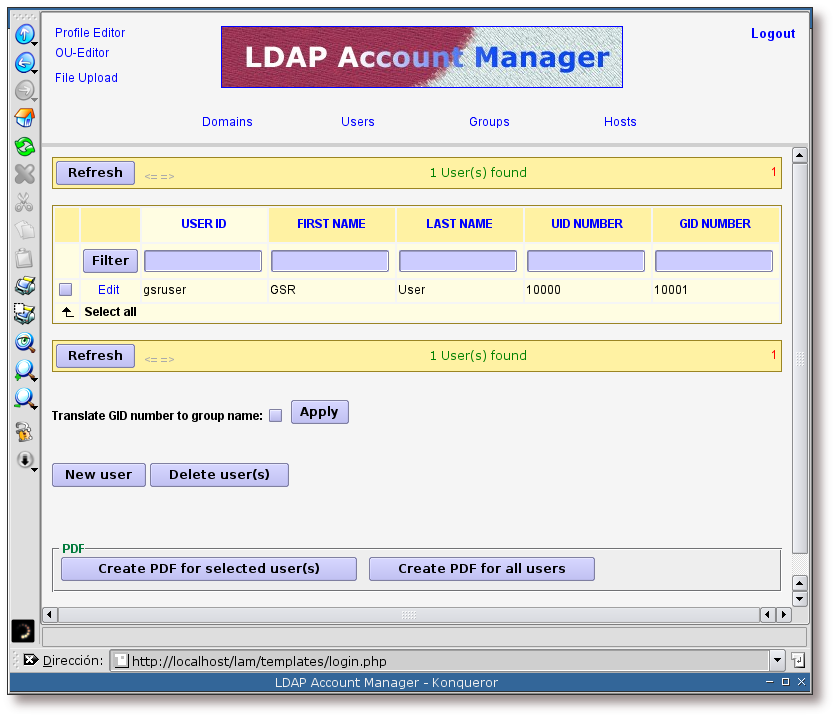Clear the location bar with the Dirección icon
836x718 pixels.
click(30, 660)
